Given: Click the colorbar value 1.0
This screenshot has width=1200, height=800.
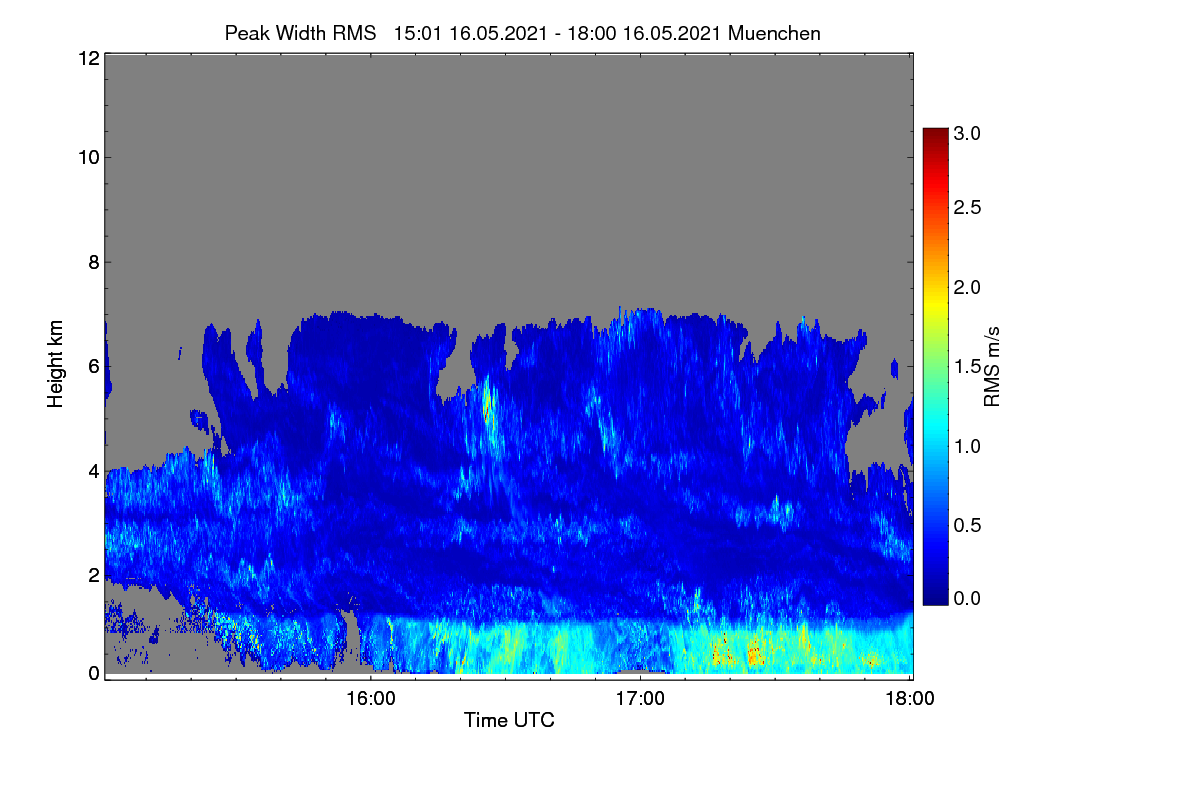Looking at the screenshot, I should pos(967,445).
